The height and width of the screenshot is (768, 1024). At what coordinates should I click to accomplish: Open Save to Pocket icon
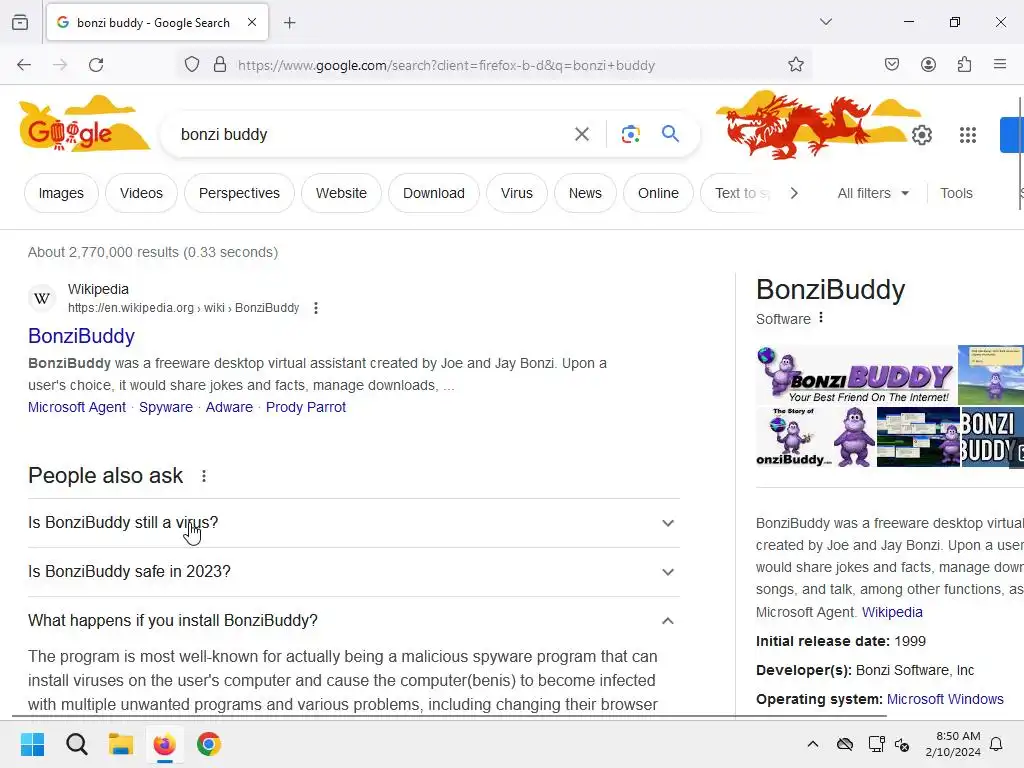[892, 64]
